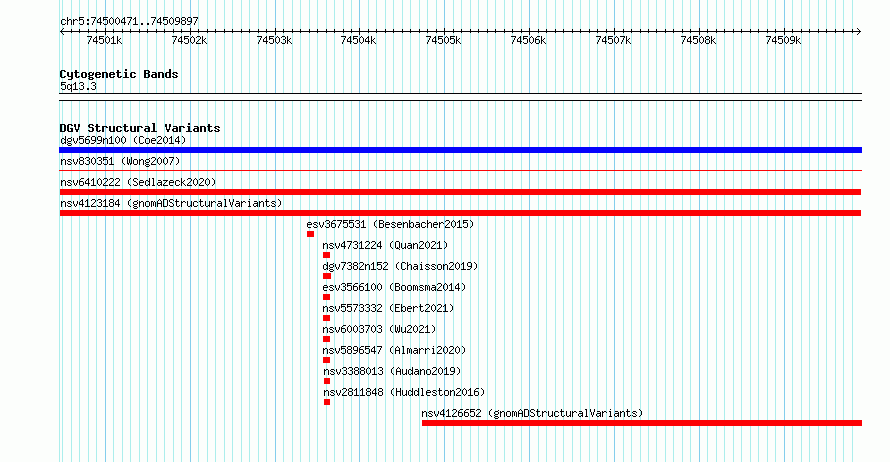Click the full-width red nsv4123184 gnomAD bar
Image resolution: width=890 pixels, height=462 pixels.
(x=460, y=213)
